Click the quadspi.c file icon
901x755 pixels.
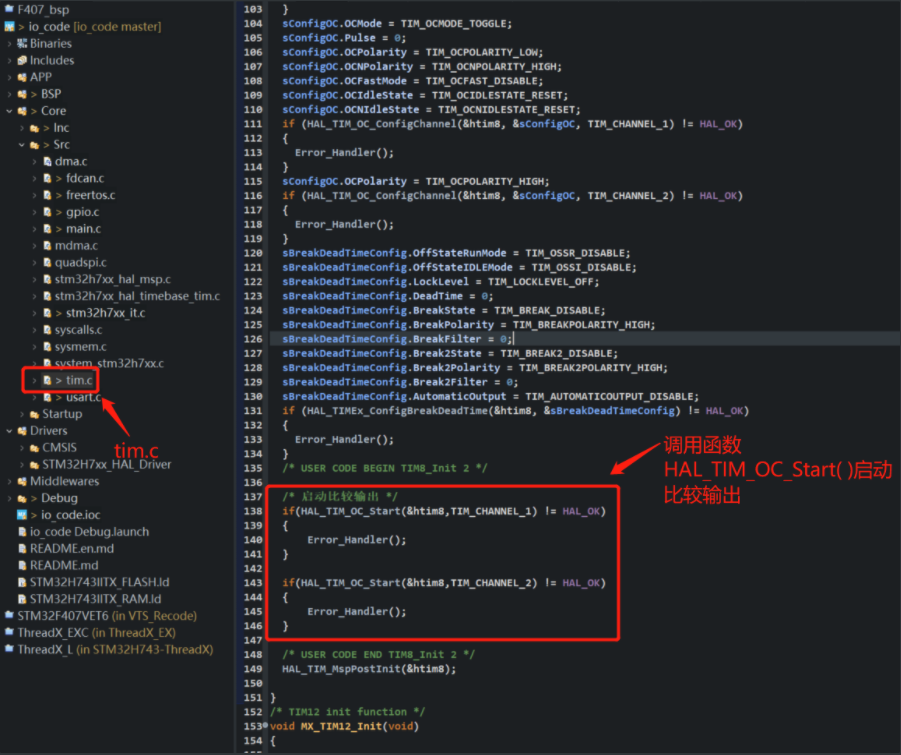pyautogui.click(x=47, y=263)
